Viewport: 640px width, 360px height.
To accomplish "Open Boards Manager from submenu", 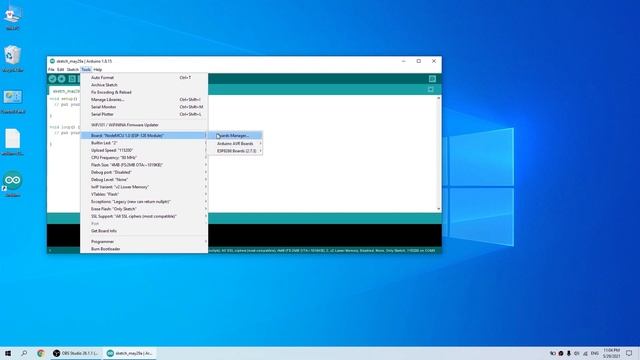I will click(235, 136).
